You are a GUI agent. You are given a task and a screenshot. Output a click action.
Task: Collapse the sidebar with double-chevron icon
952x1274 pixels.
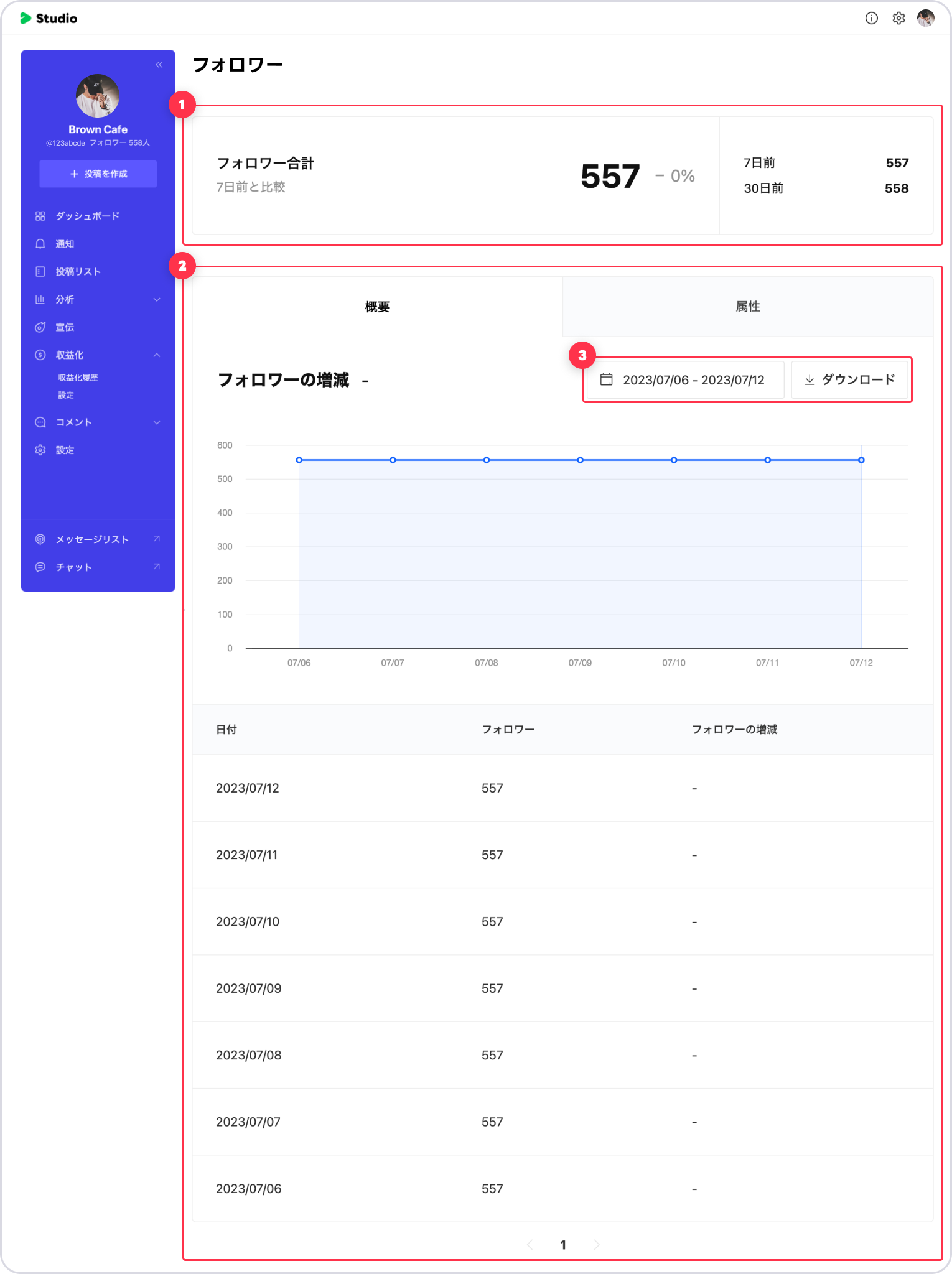click(x=159, y=65)
